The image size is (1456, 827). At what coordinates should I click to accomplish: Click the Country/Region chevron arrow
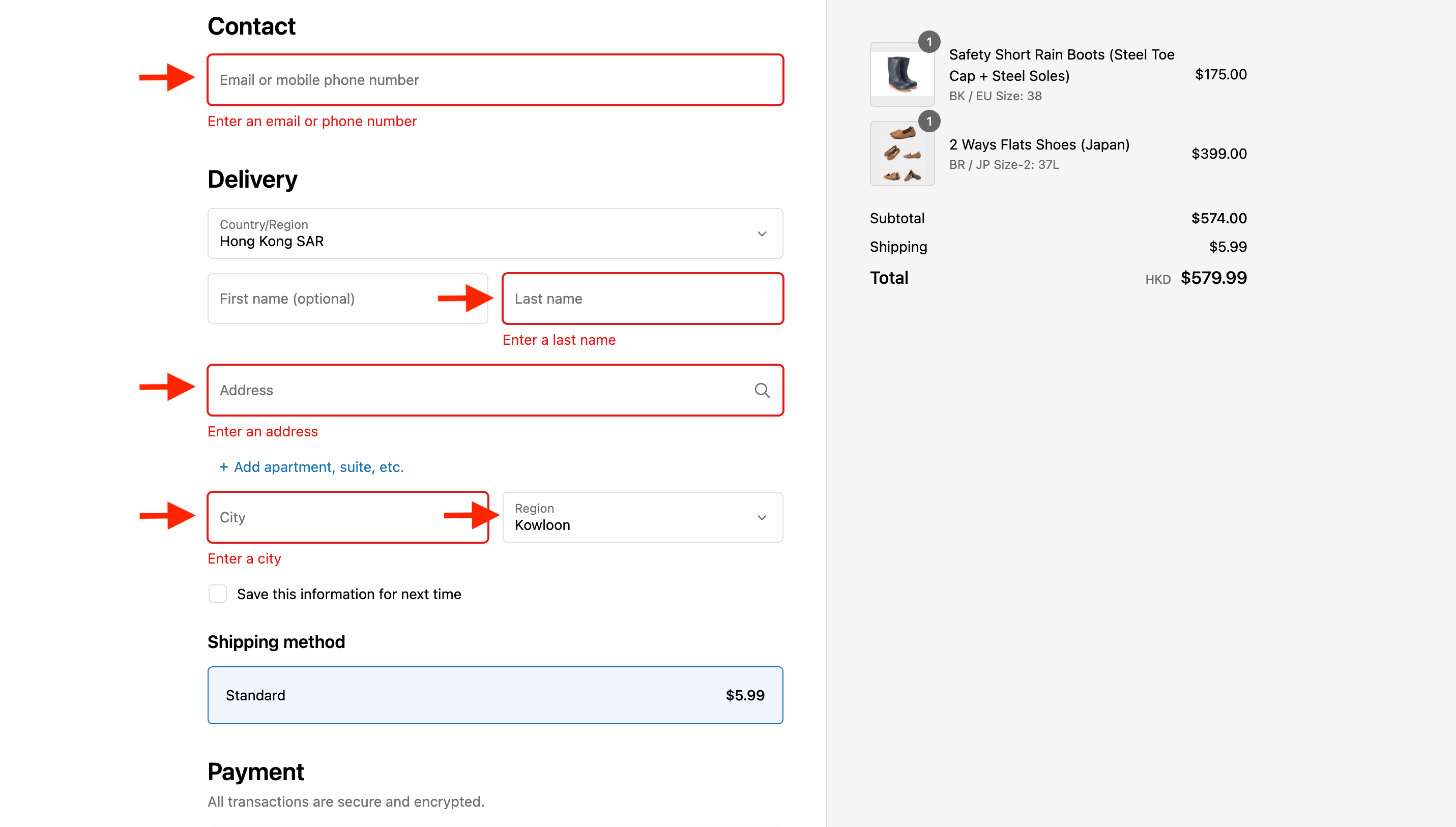762,233
